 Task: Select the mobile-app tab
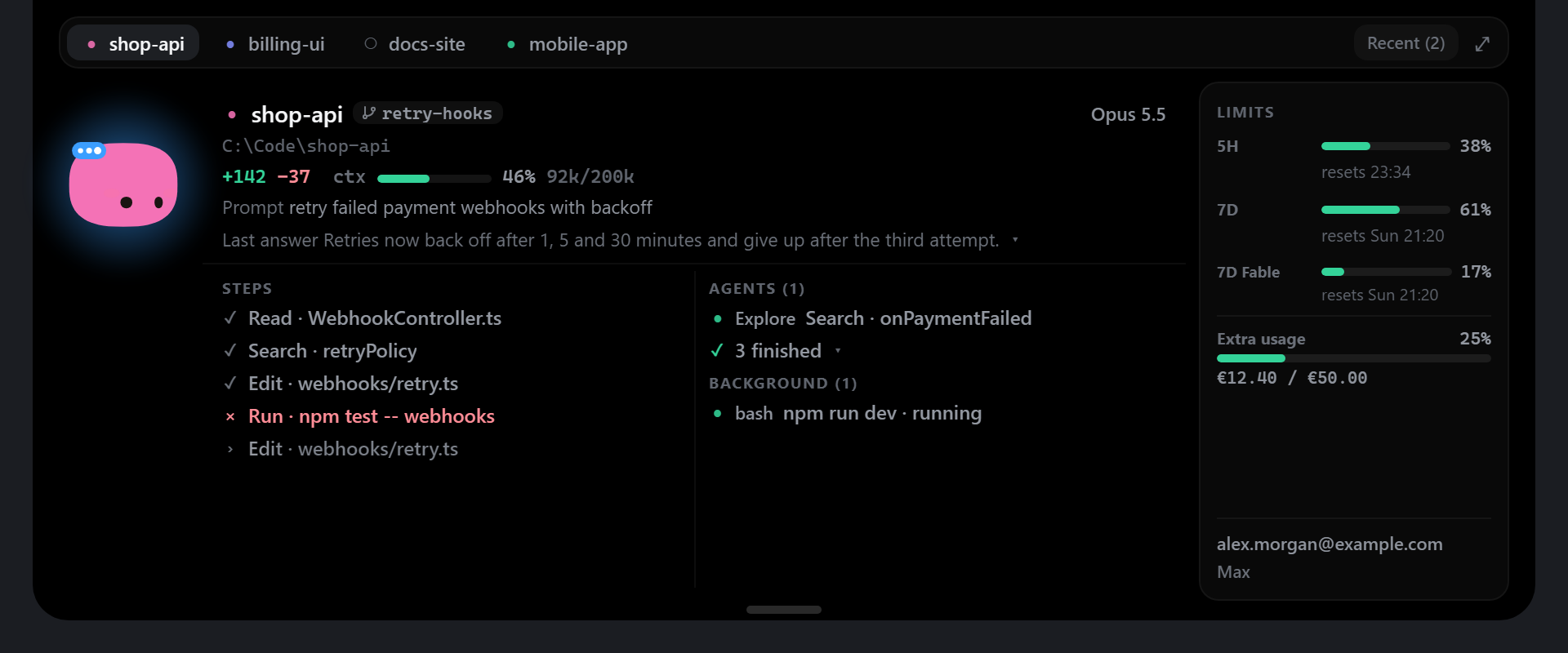tap(568, 44)
